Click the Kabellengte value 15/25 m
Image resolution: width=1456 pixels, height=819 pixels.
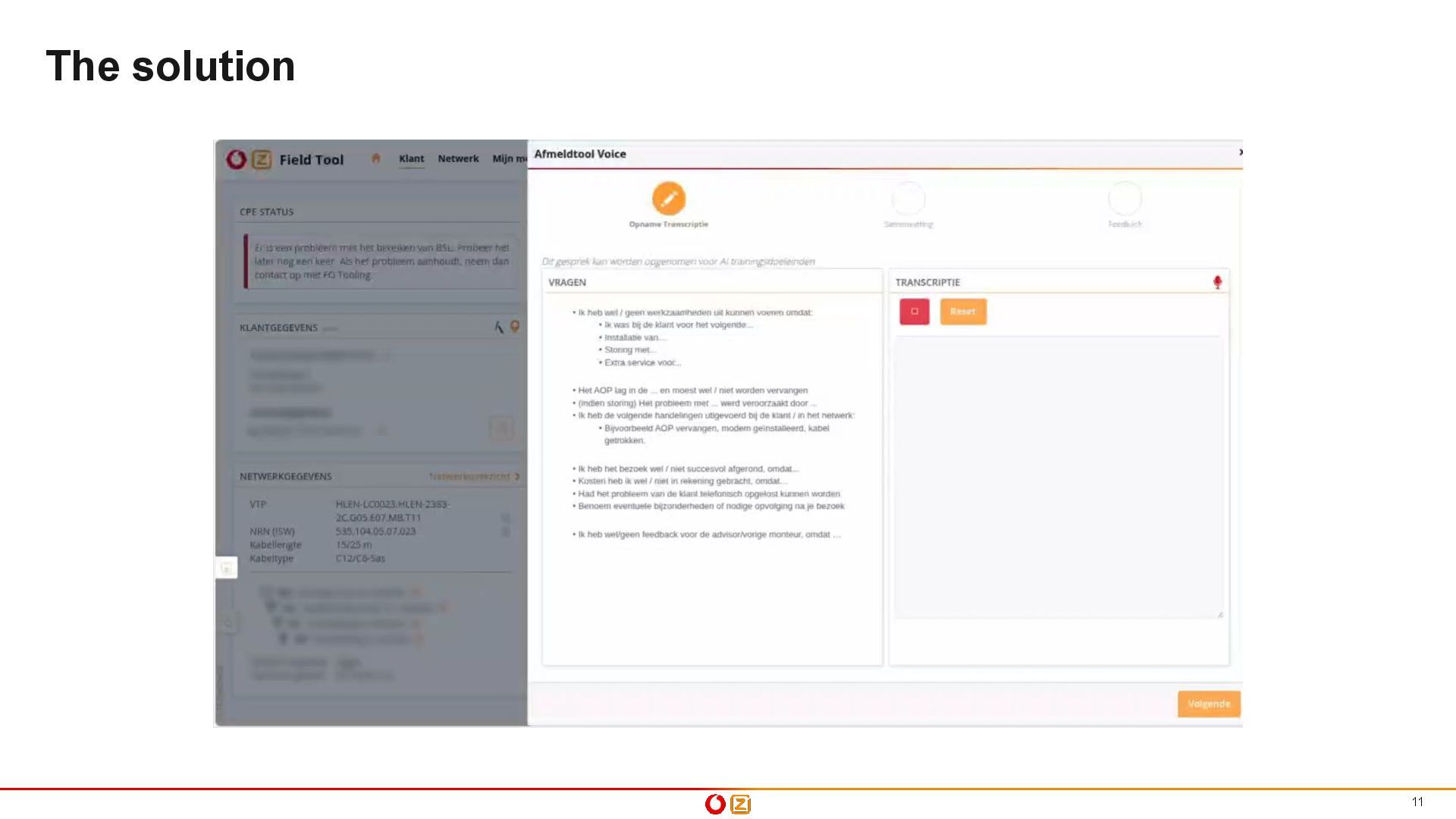(x=353, y=544)
